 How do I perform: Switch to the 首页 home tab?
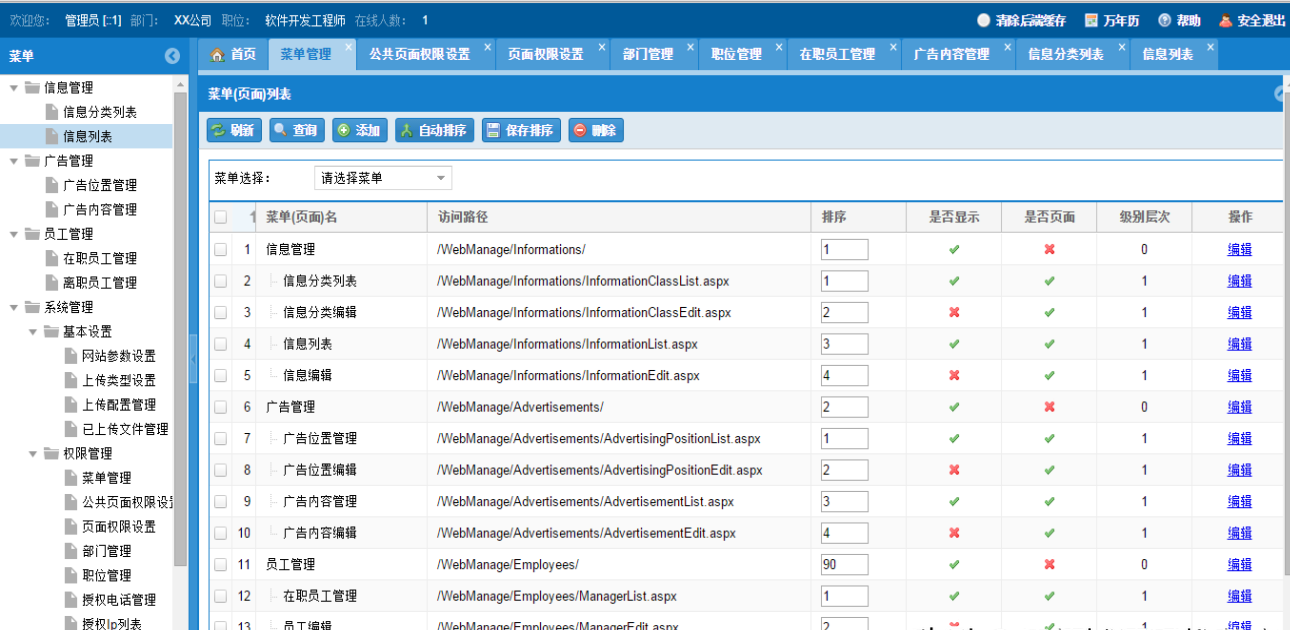pyautogui.click(x=233, y=55)
